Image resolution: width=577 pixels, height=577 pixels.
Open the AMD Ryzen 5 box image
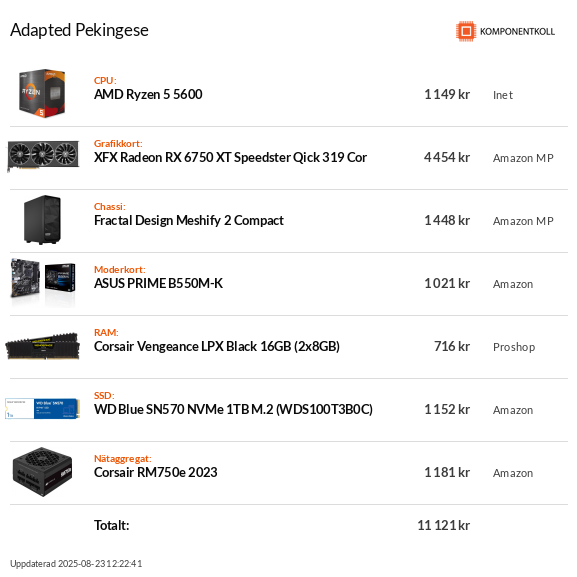(42, 93)
